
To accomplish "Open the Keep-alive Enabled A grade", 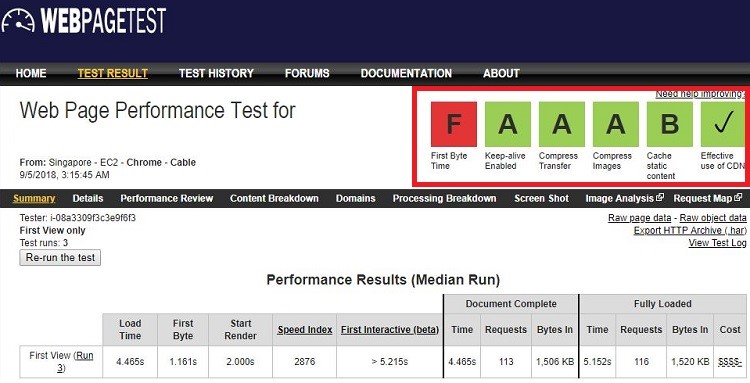I will click(508, 124).
